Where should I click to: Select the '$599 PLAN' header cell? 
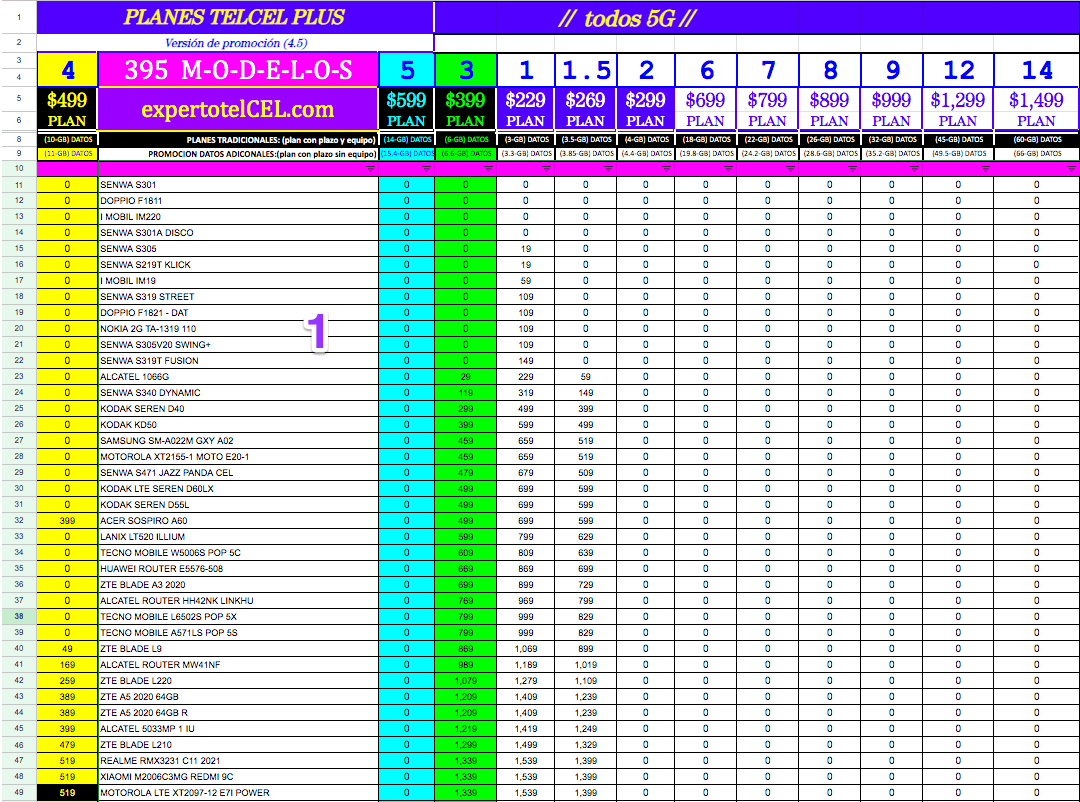click(x=406, y=109)
